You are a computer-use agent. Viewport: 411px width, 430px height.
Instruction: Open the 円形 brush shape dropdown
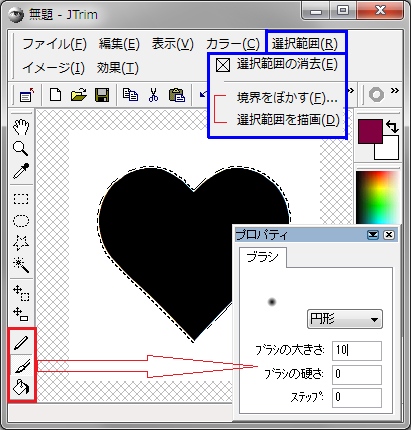pos(345,319)
